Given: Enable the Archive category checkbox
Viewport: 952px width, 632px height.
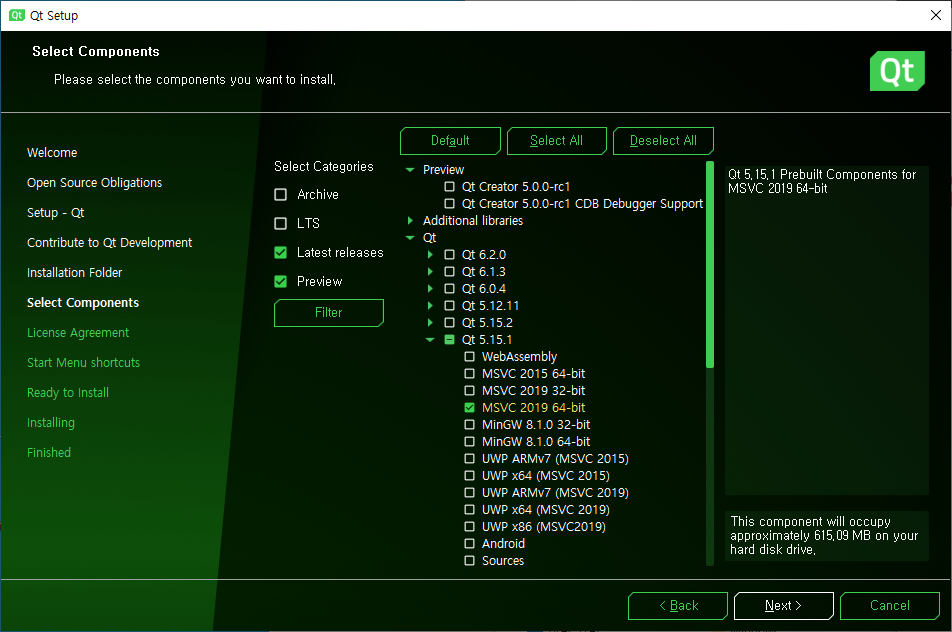Looking at the screenshot, I should click(280, 194).
